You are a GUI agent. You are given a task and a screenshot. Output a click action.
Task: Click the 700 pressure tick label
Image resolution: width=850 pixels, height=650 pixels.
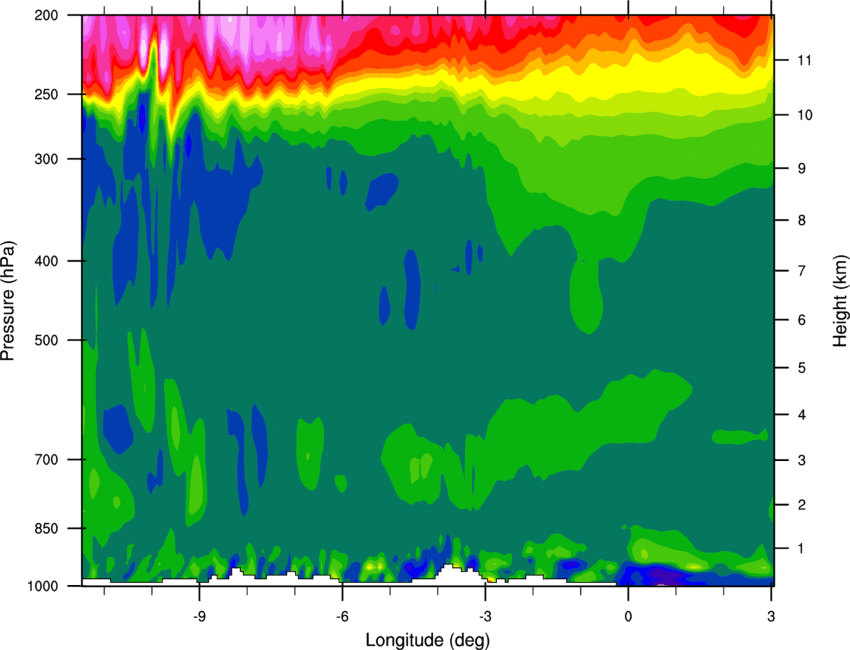click(x=46, y=459)
